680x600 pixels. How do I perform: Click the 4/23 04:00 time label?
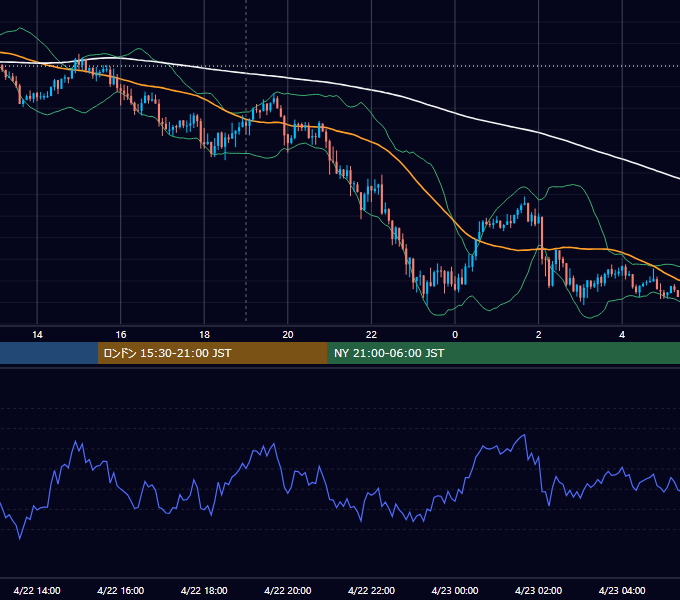(622, 590)
